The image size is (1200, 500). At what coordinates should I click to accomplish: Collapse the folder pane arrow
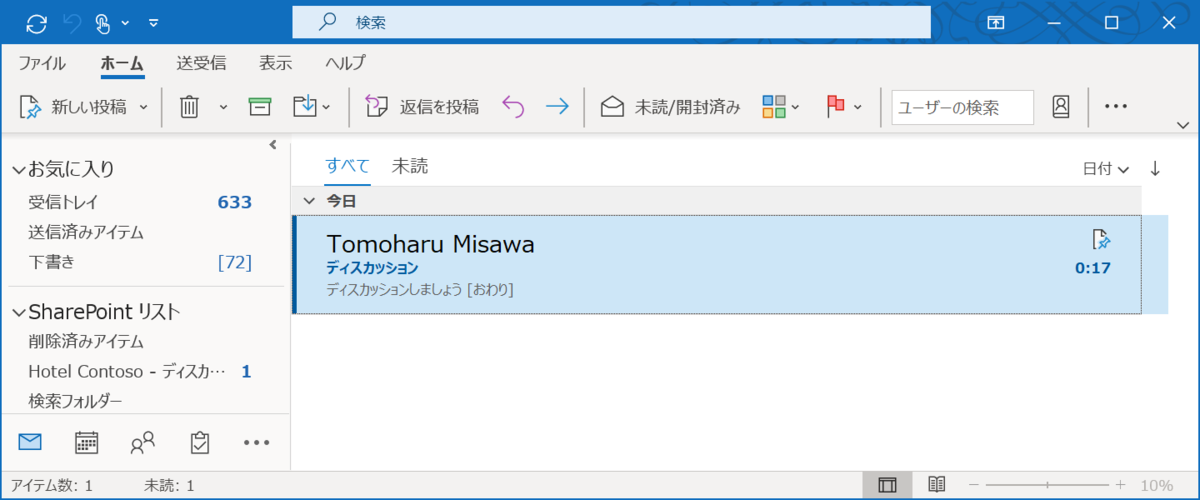coord(273,145)
